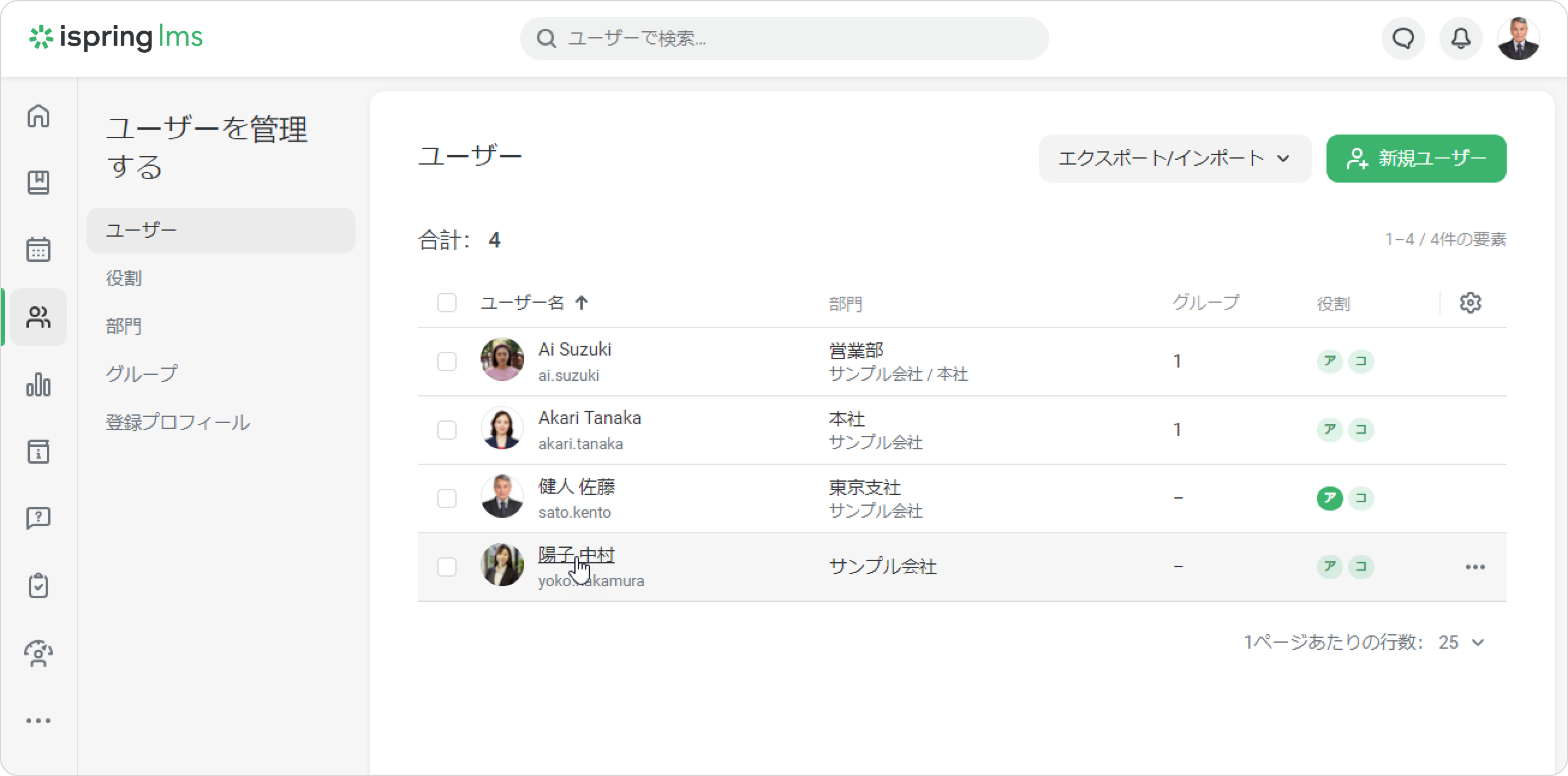Check the box for Ai Suzuki

point(447,362)
